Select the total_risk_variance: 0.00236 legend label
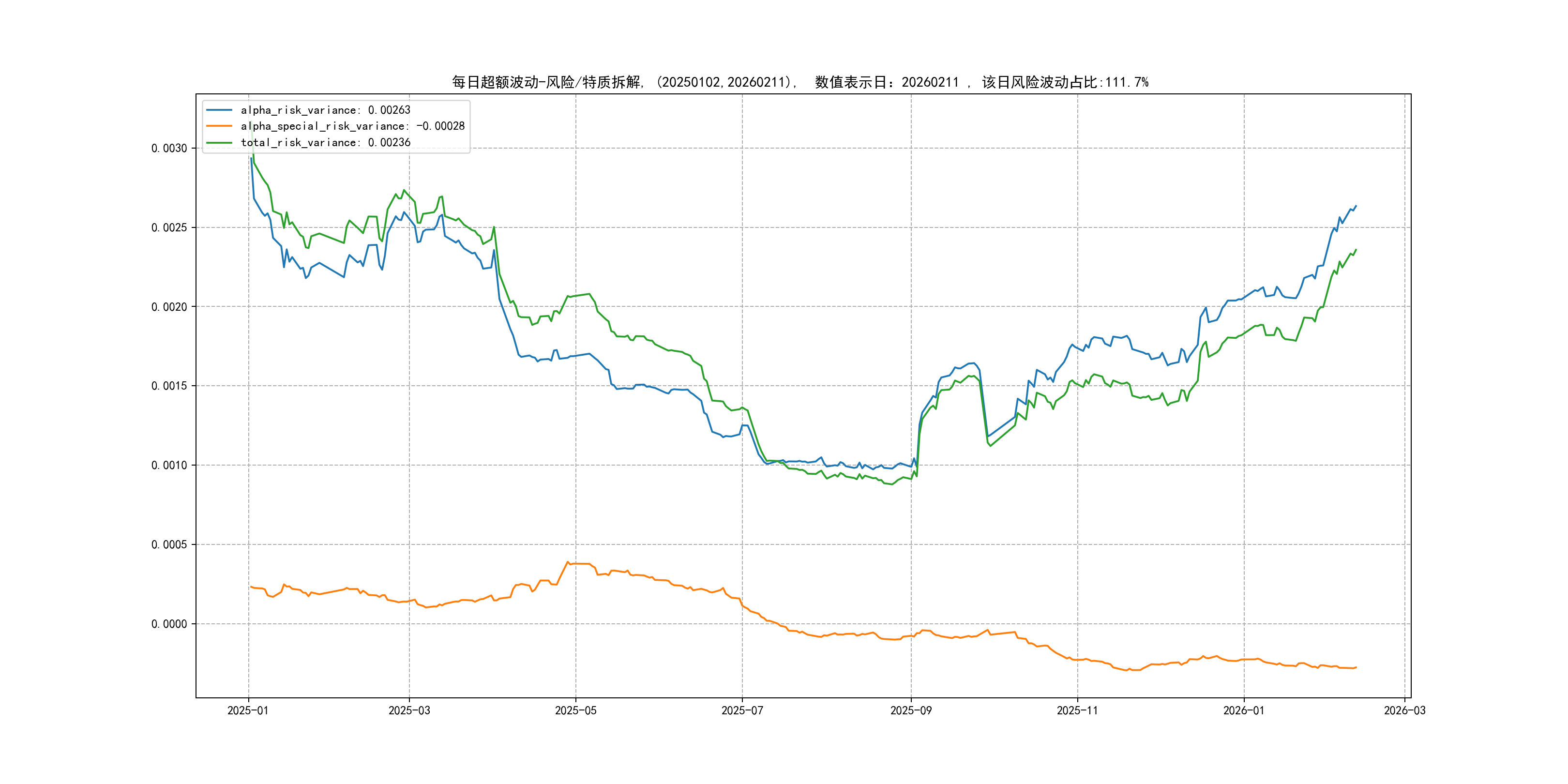This screenshot has height=784, width=1568. 326,142
